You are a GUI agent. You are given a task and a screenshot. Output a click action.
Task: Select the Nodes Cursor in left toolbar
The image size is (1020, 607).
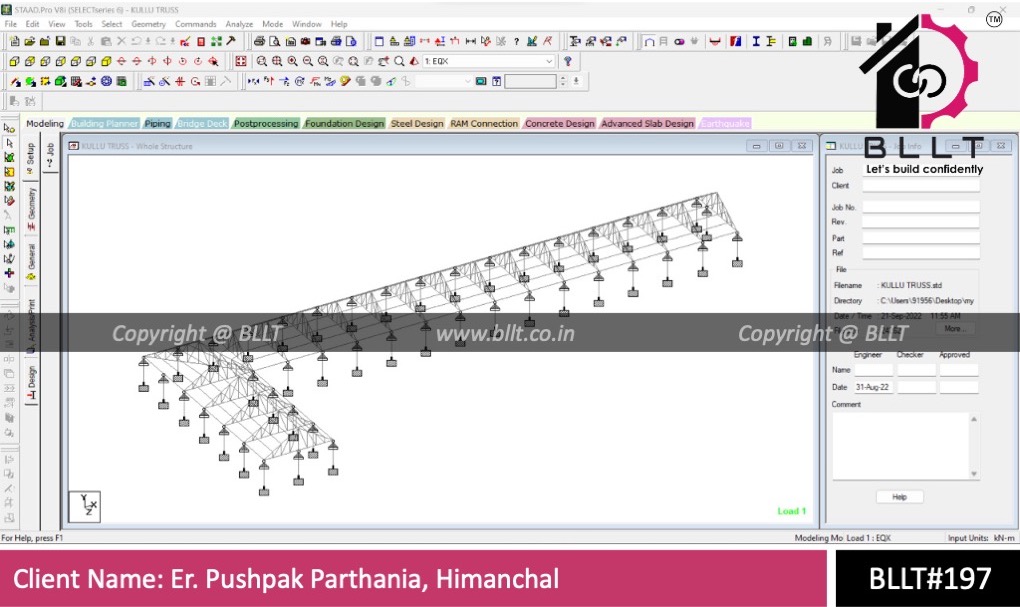(x=9, y=128)
